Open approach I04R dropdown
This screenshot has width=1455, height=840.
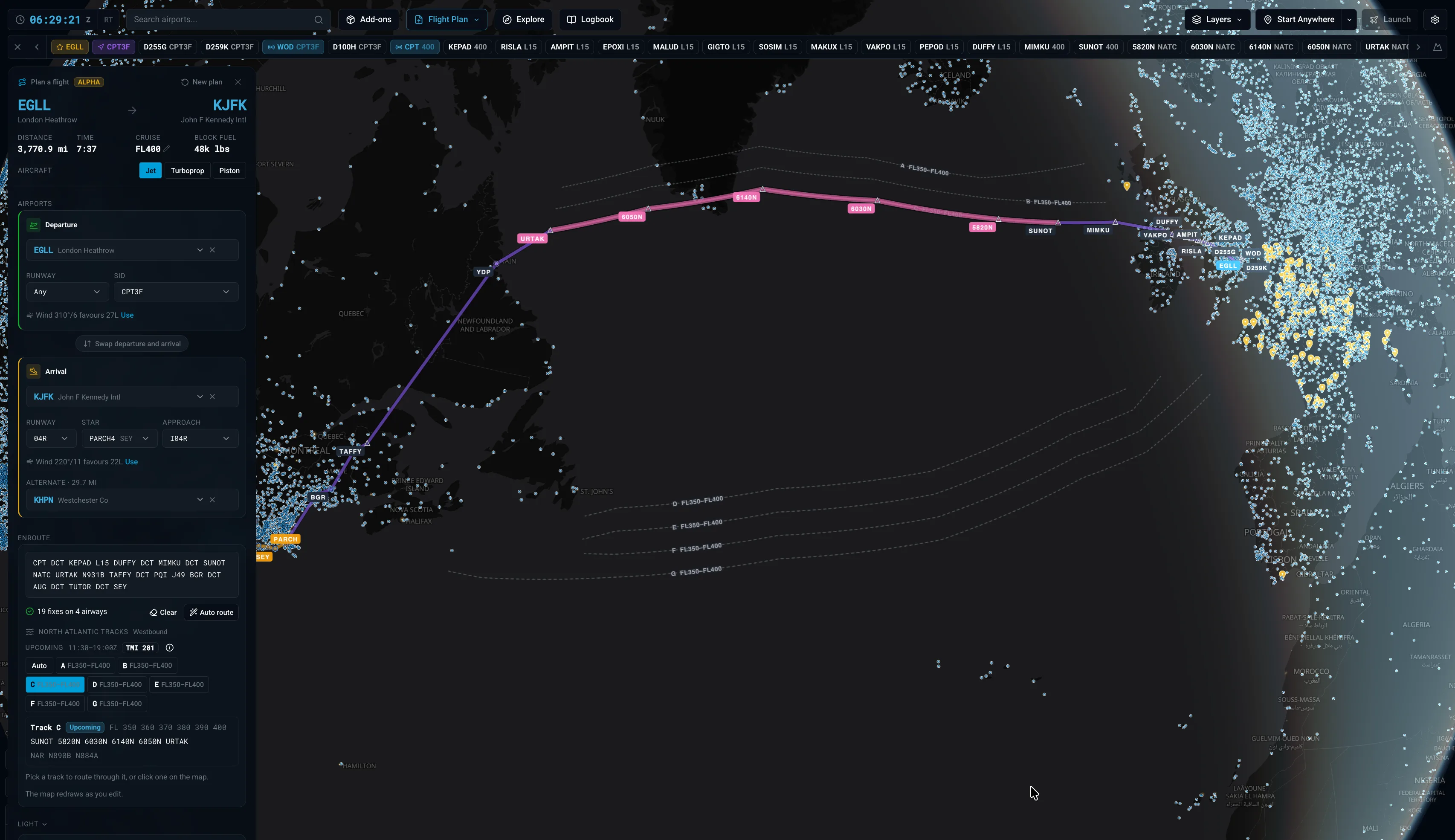(x=200, y=438)
